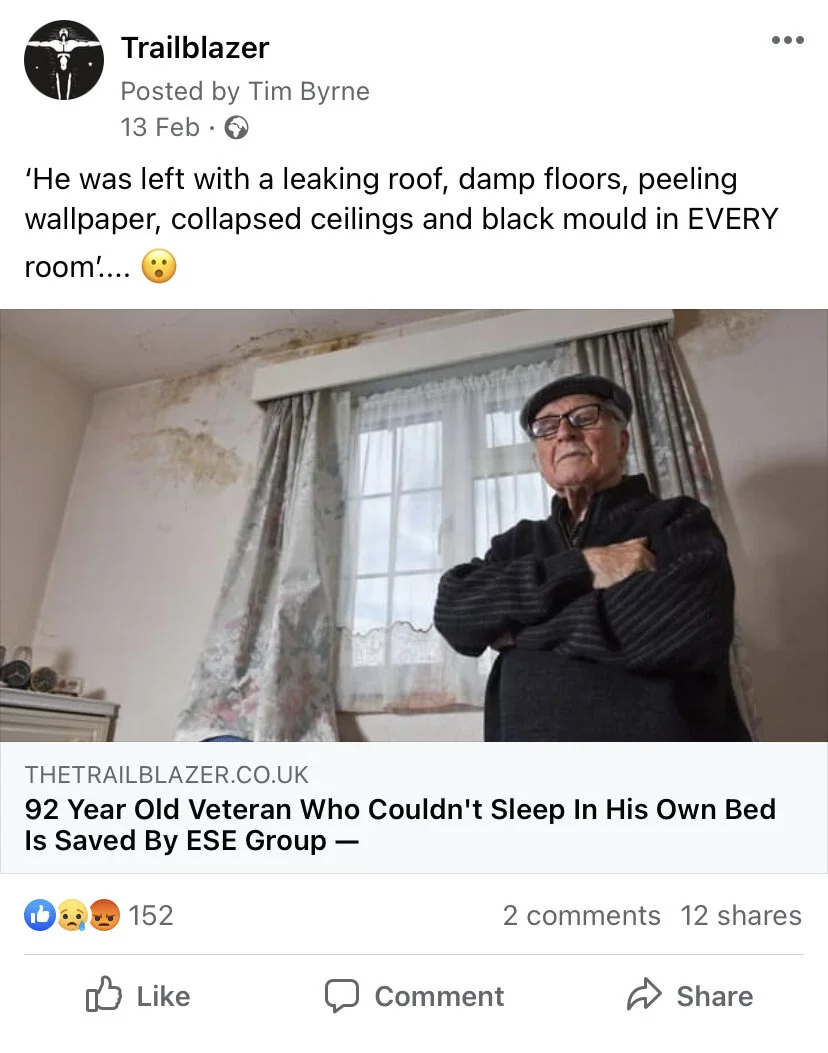Click the Trailblazer page name
This screenshot has width=828, height=1053.
point(195,48)
